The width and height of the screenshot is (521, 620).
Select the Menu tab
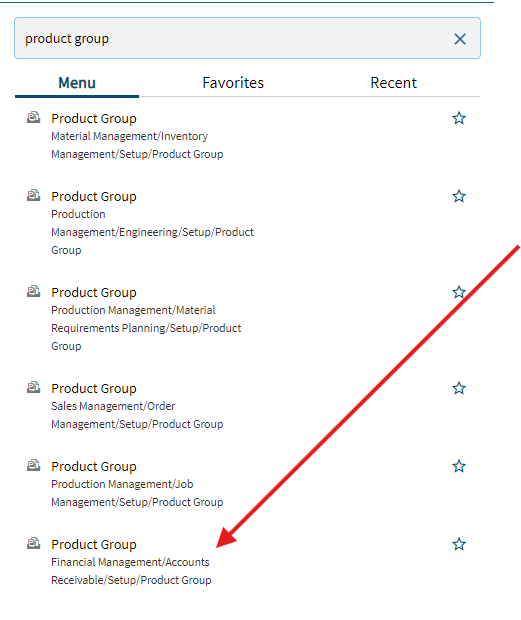tap(77, 83)
